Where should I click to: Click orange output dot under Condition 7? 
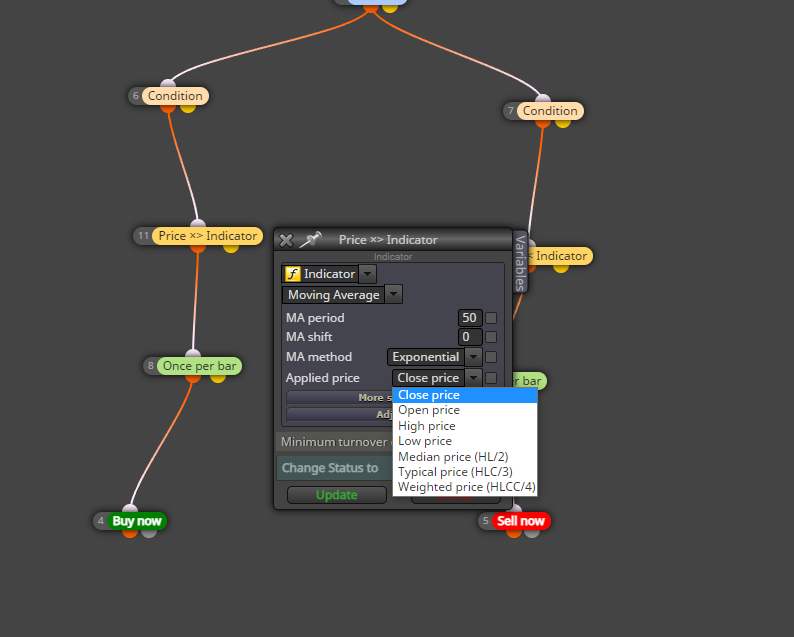[x=542, y=123]
